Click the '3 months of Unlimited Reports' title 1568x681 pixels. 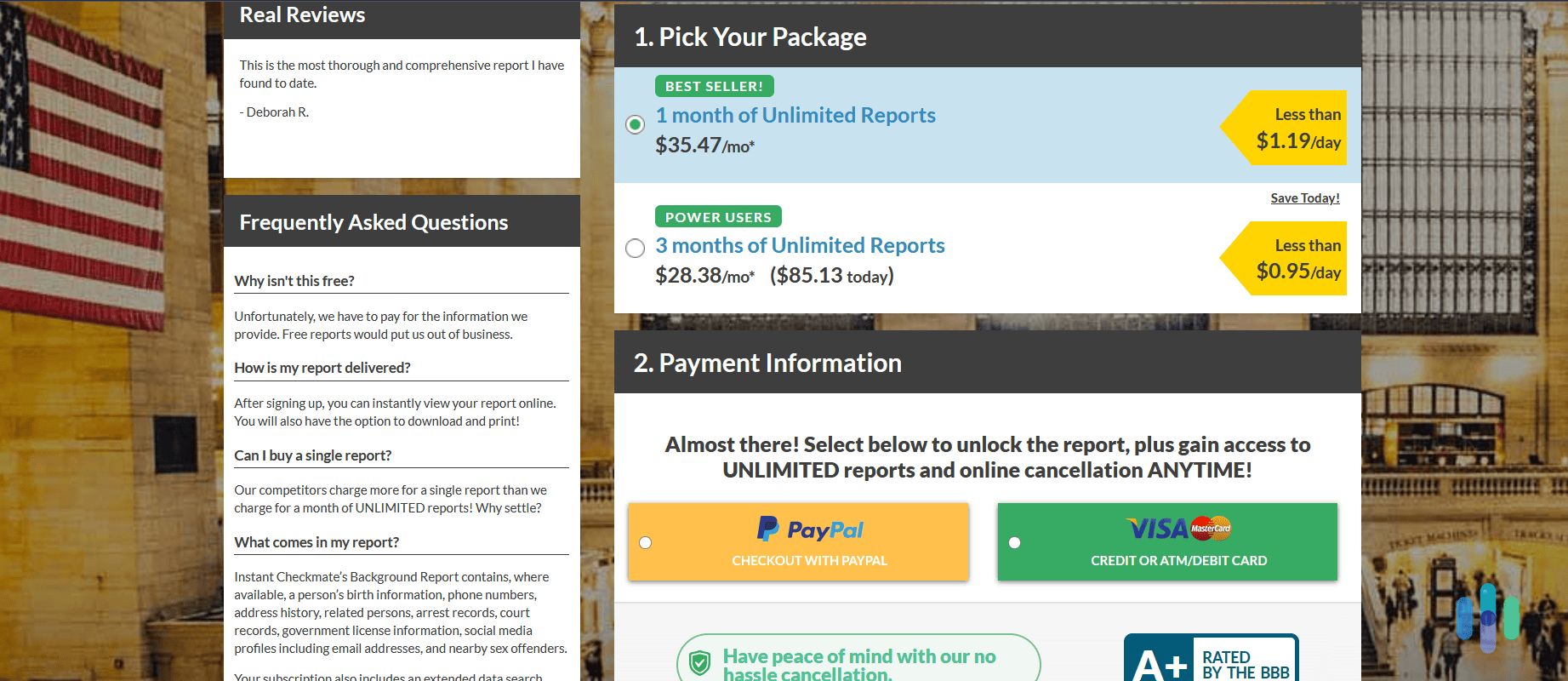(x=800, y=245)
